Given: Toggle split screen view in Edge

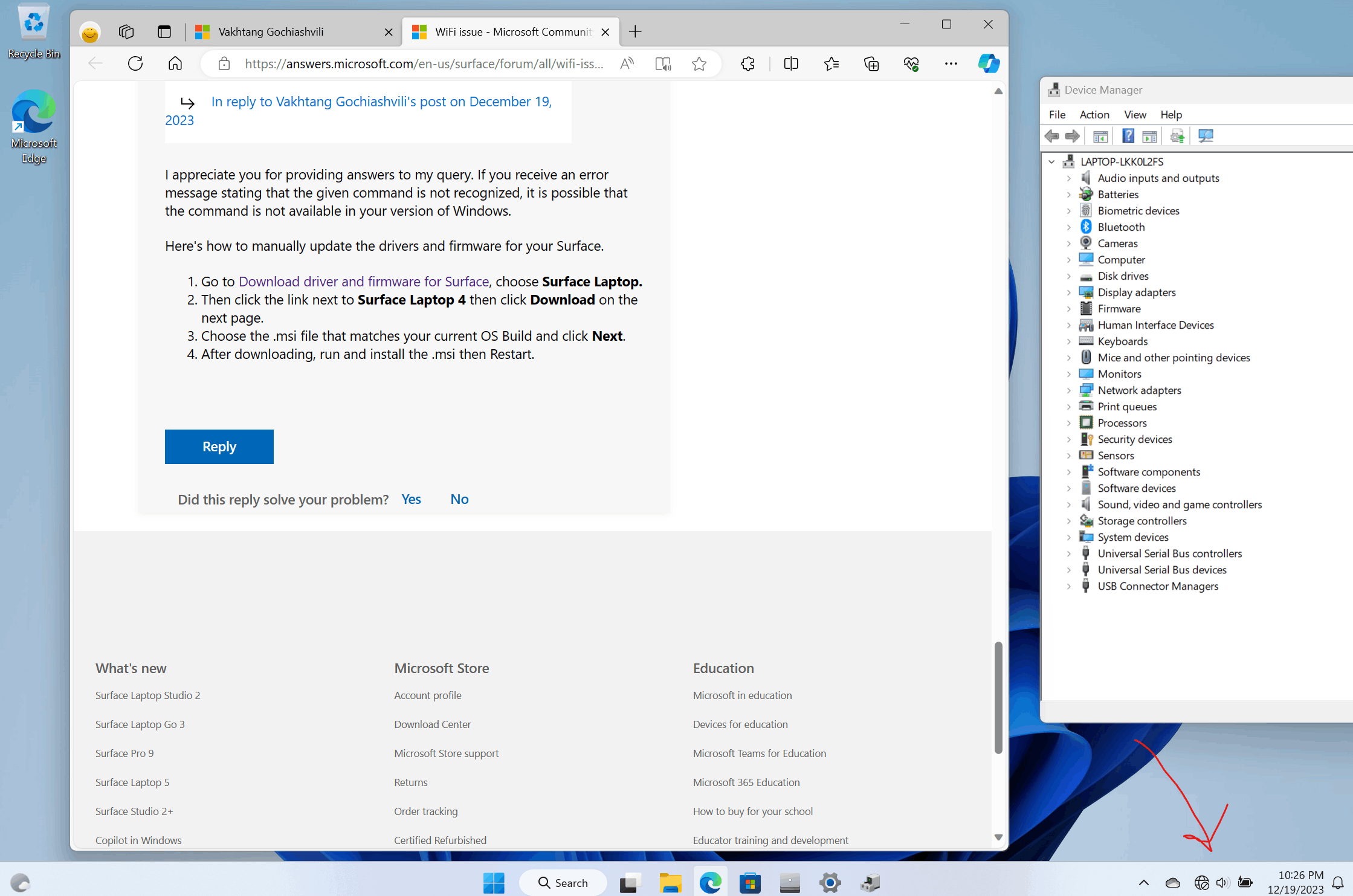Looking at the screenshot, I should coord(790,63).
